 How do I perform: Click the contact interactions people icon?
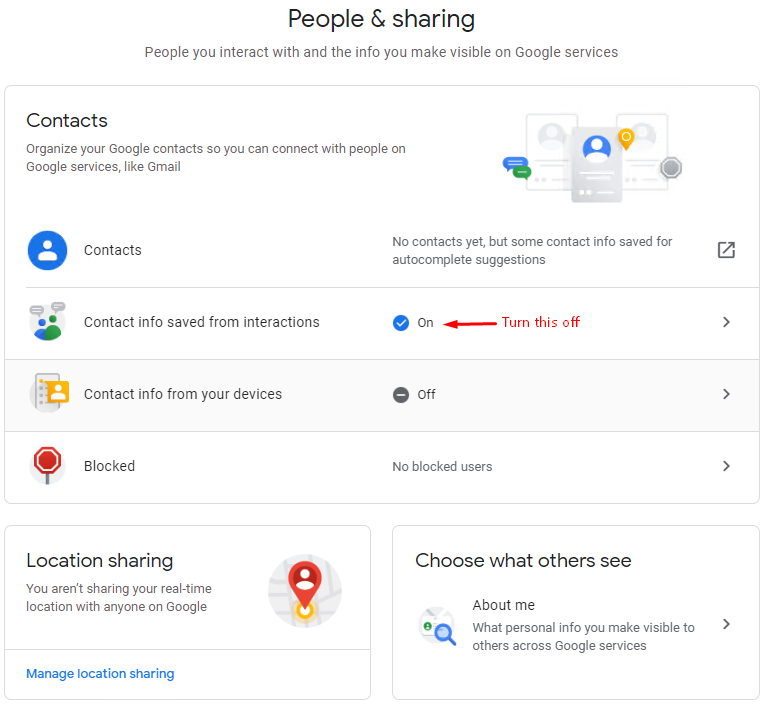point(47,322)
